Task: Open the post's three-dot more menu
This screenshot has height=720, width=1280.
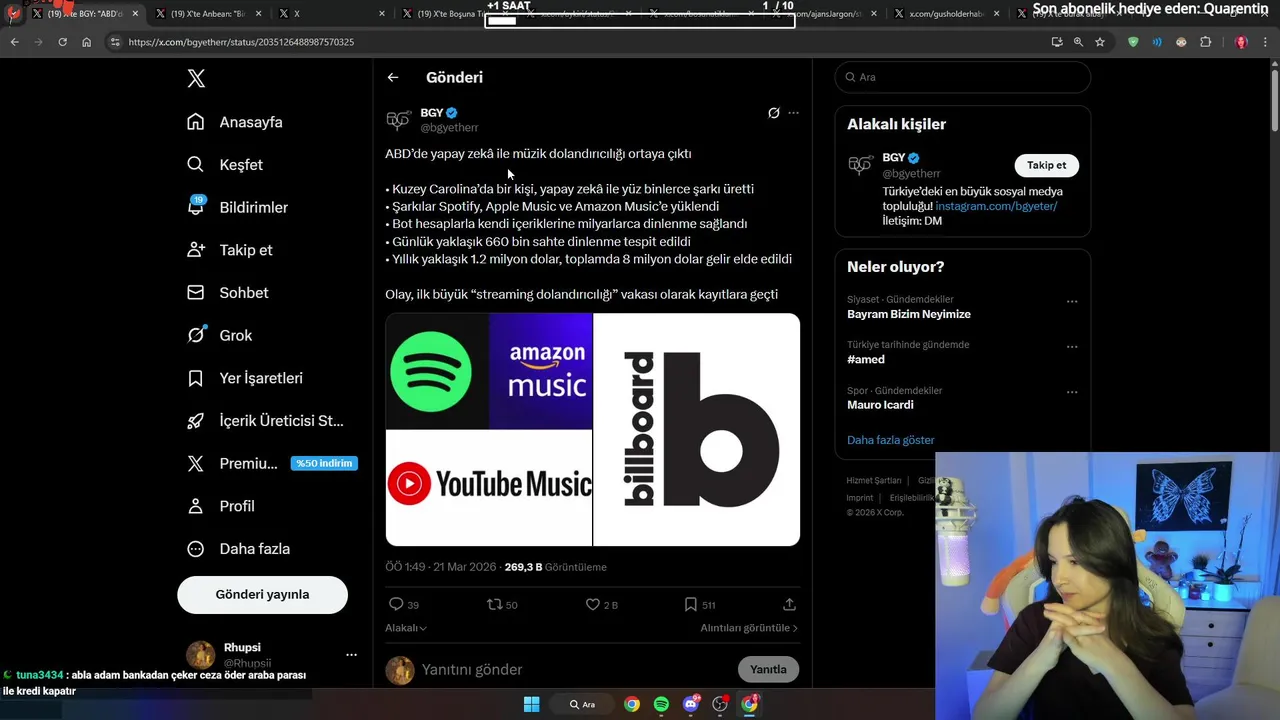Action: point(794,113)
